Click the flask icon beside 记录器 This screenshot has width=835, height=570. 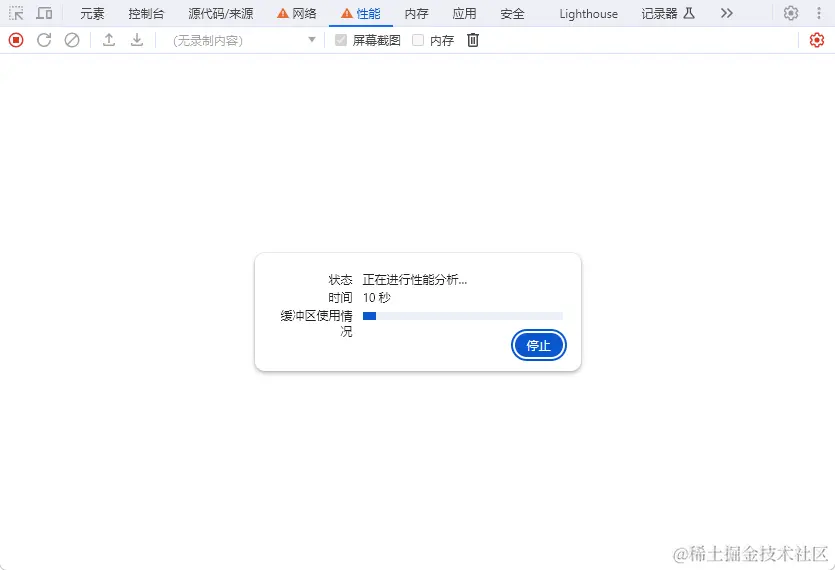689,13
